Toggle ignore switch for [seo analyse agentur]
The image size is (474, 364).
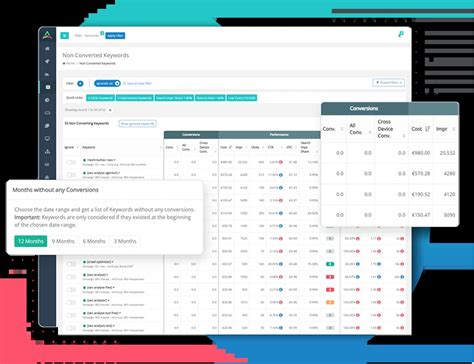click(x=71, y=175)
